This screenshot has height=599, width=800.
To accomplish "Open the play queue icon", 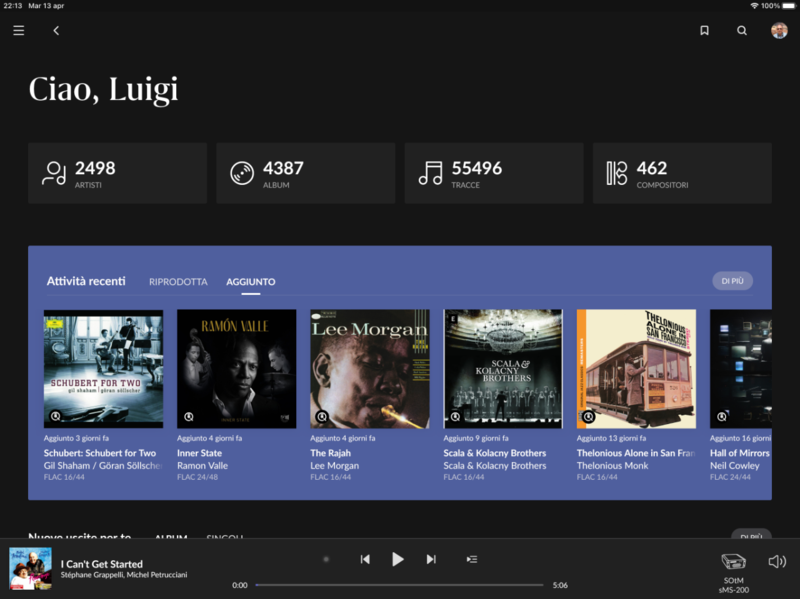I will click(x=472, y=559).
